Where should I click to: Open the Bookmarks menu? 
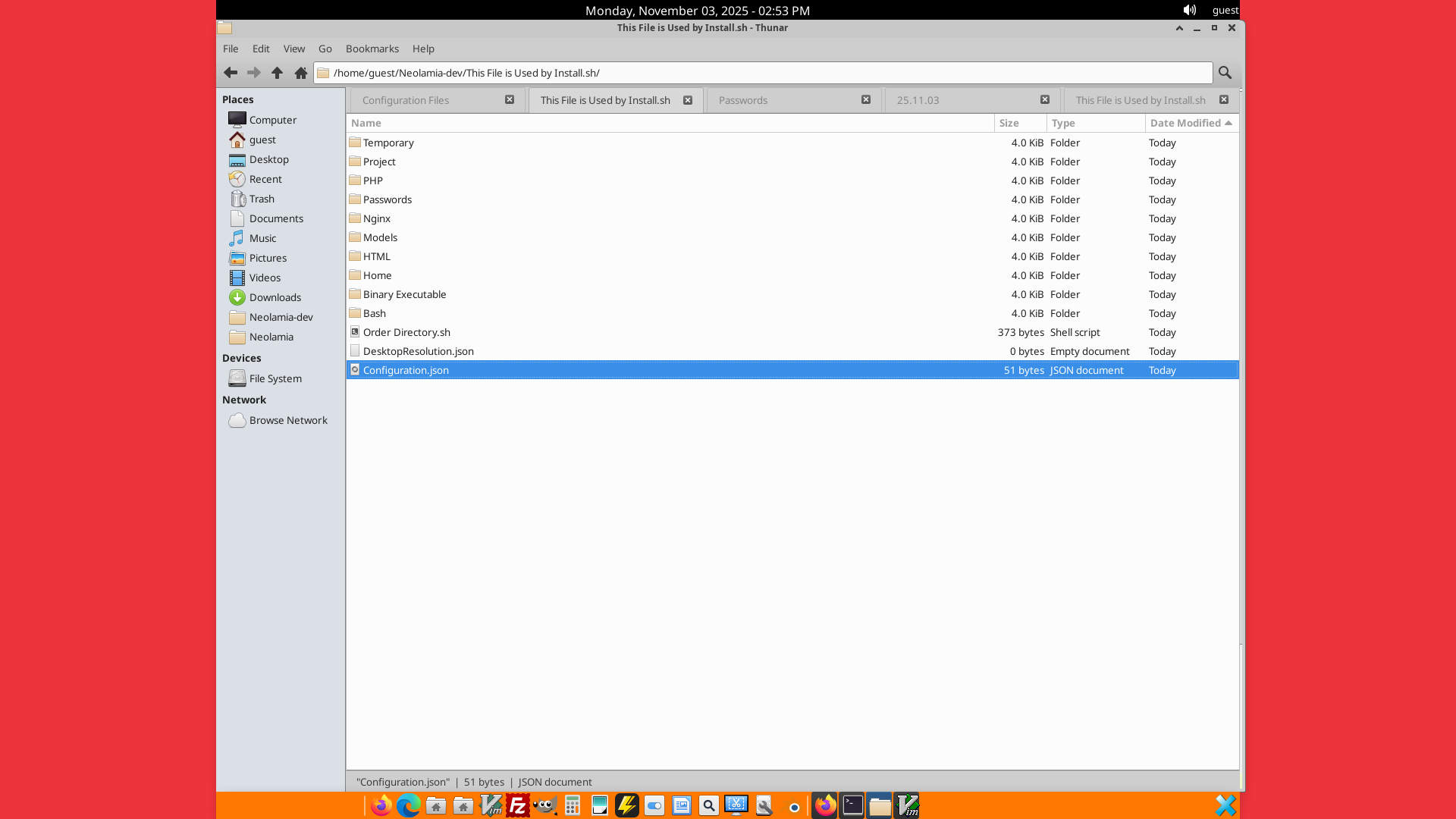click(x=372, y=49)
